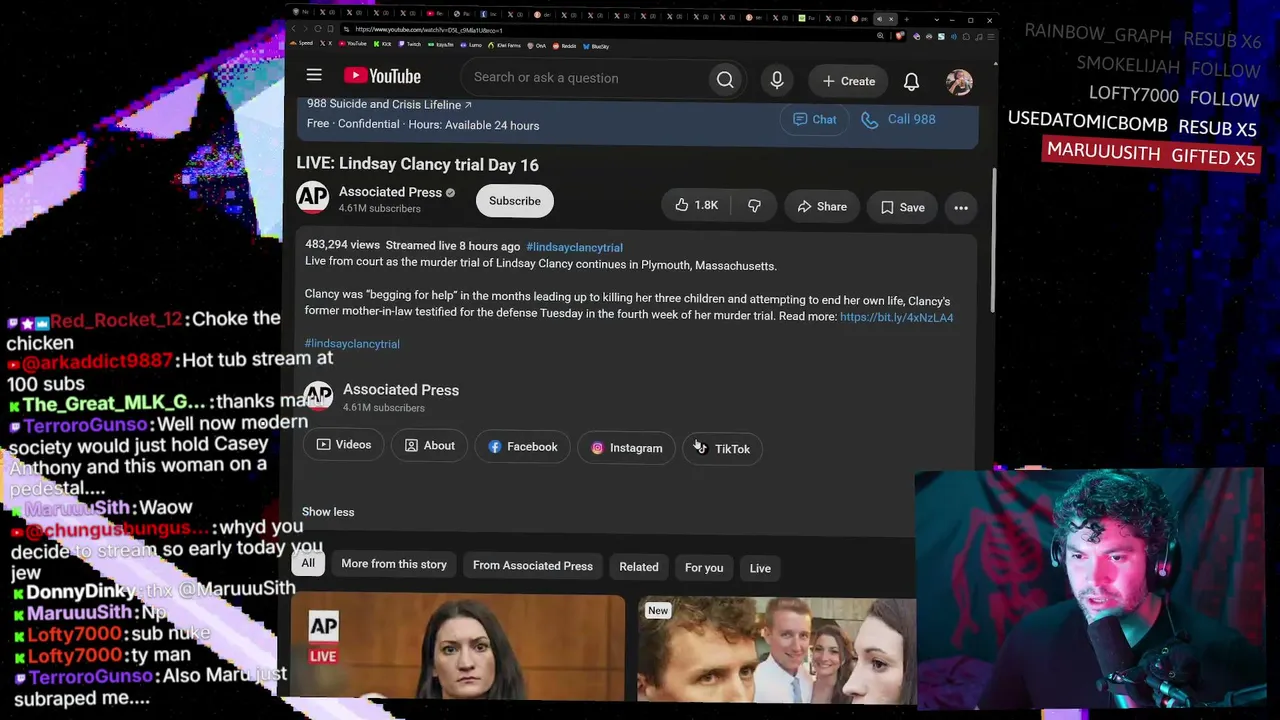Click the Create button
Viewport: 1280px width, 720px height.
point(849,81)
